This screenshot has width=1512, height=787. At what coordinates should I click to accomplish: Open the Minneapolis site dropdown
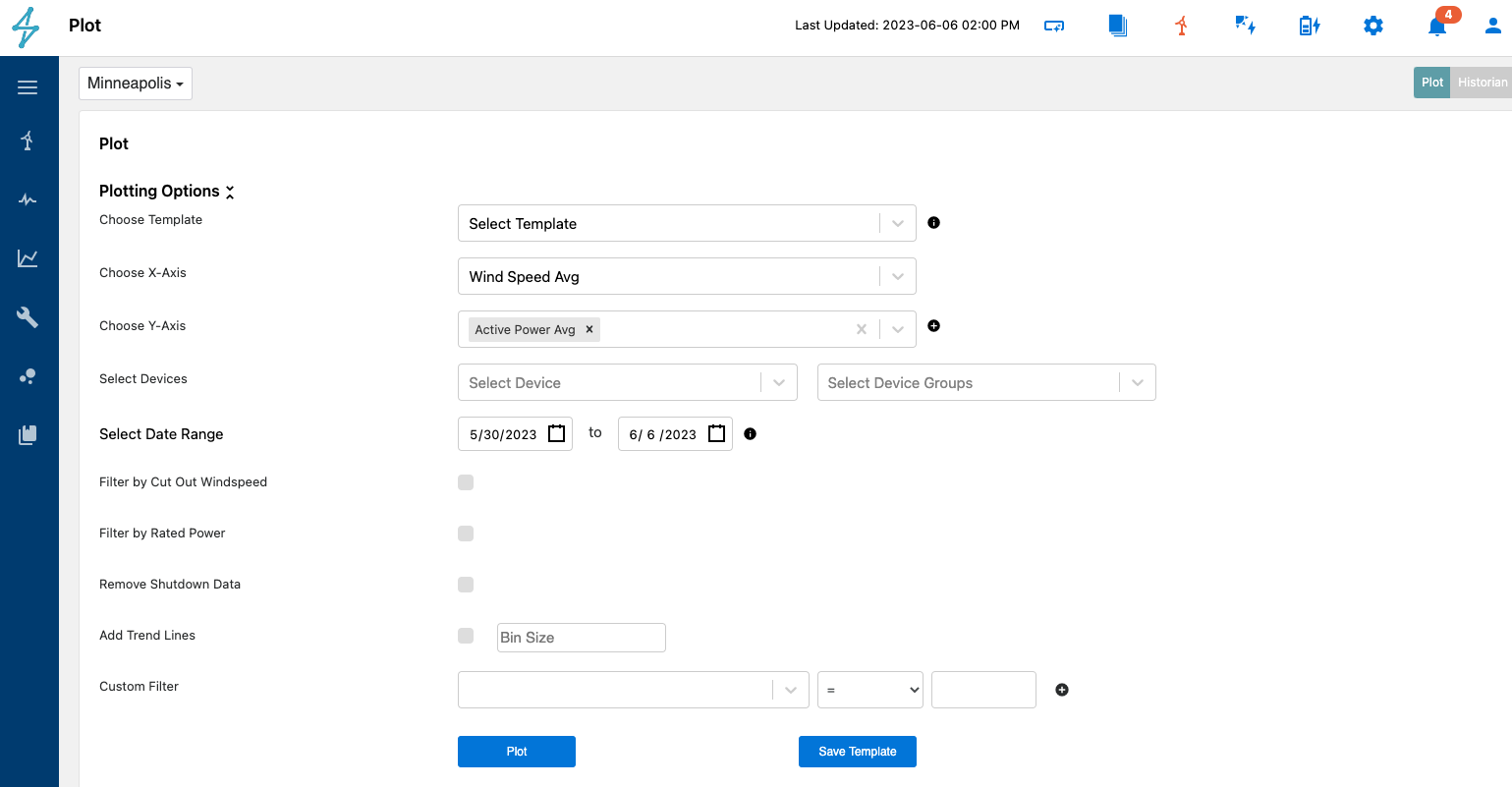click(x=136, y=84)
